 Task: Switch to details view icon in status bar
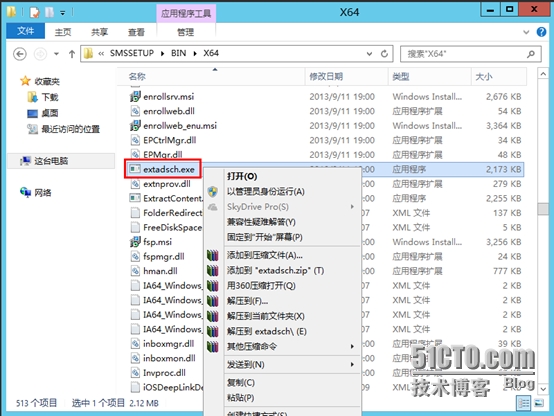[523, 403]
